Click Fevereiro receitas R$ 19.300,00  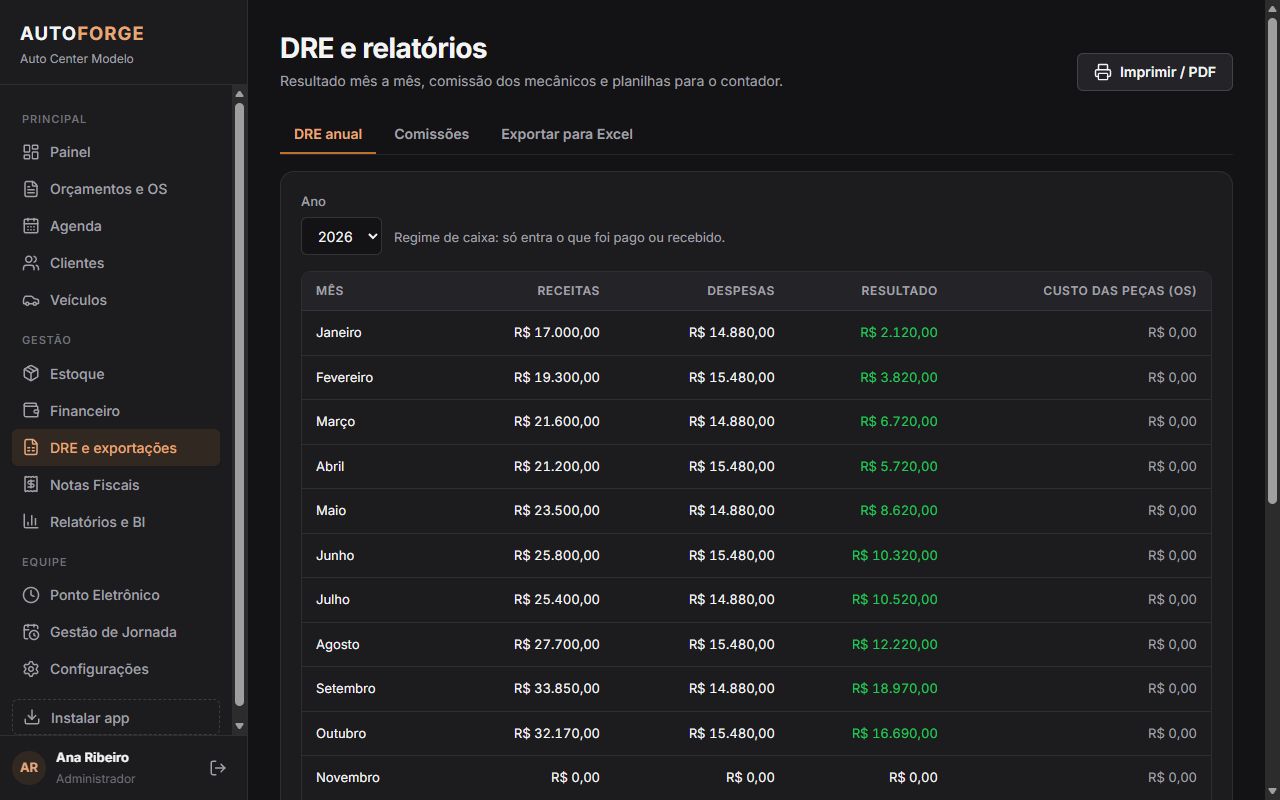(x=557, y=377)
